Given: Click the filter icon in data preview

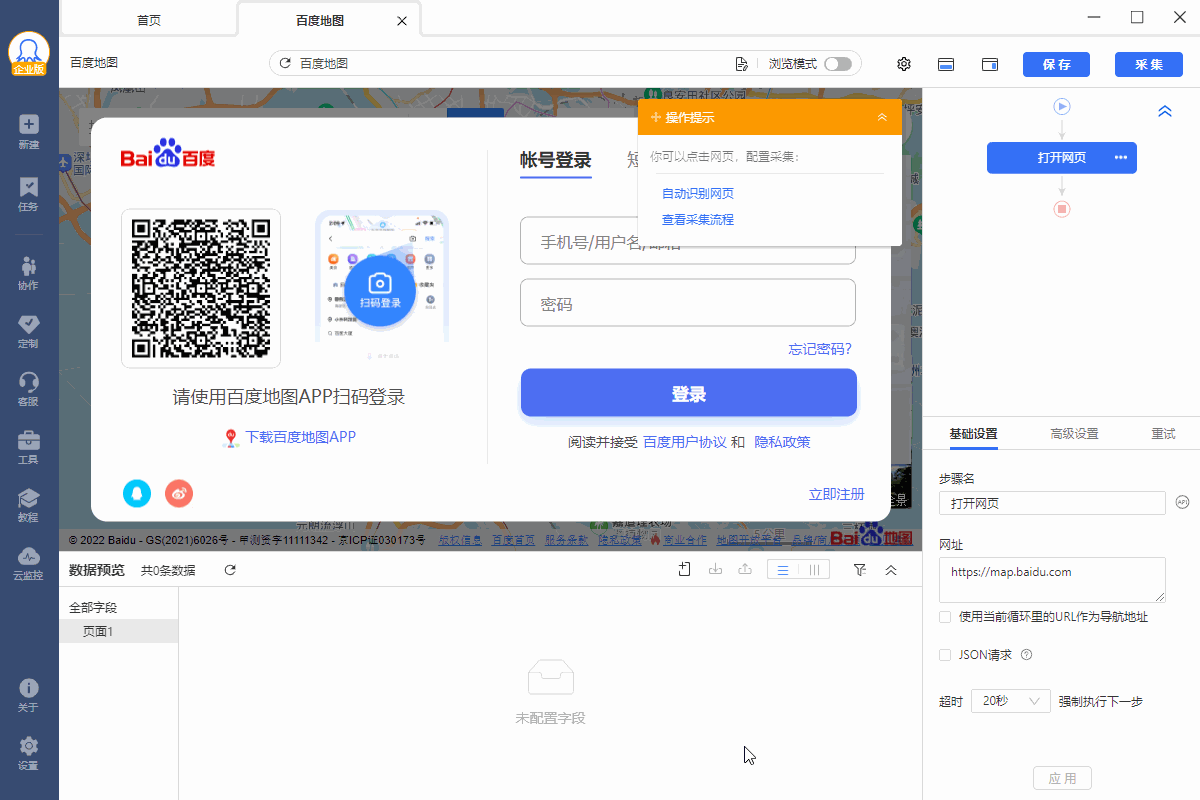Looking at the screenshot, I should coord(860,569).
